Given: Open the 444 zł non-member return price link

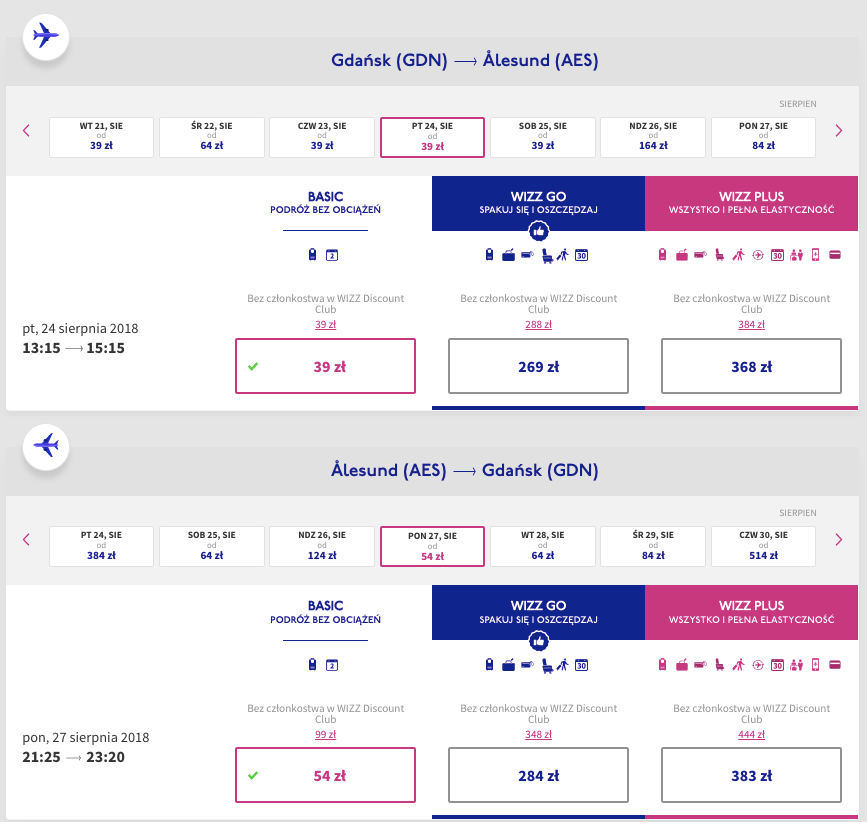Looking at the screenshot, I should point(751,734).
